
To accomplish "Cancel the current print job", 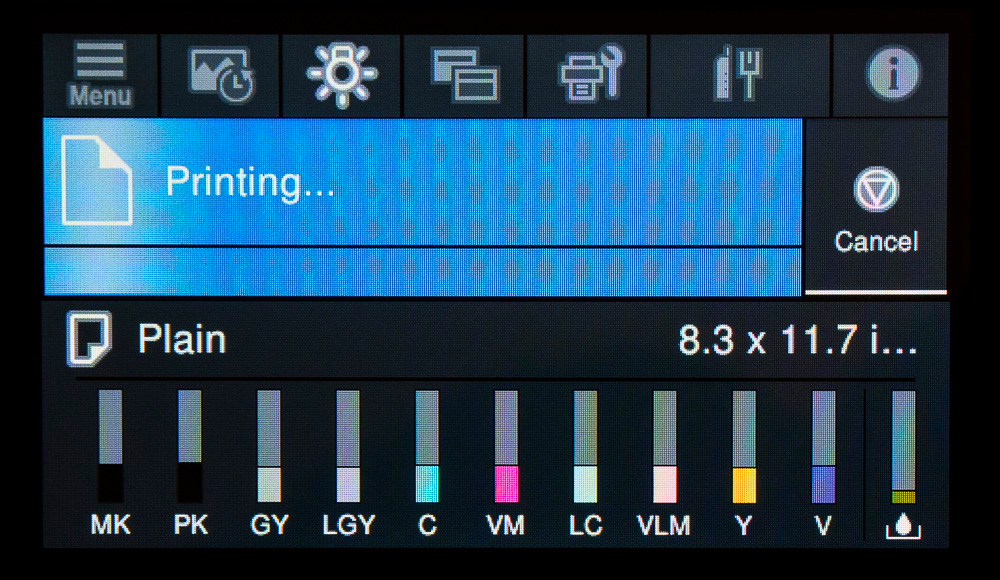I will pyautogui.click(x=876, y=207).
